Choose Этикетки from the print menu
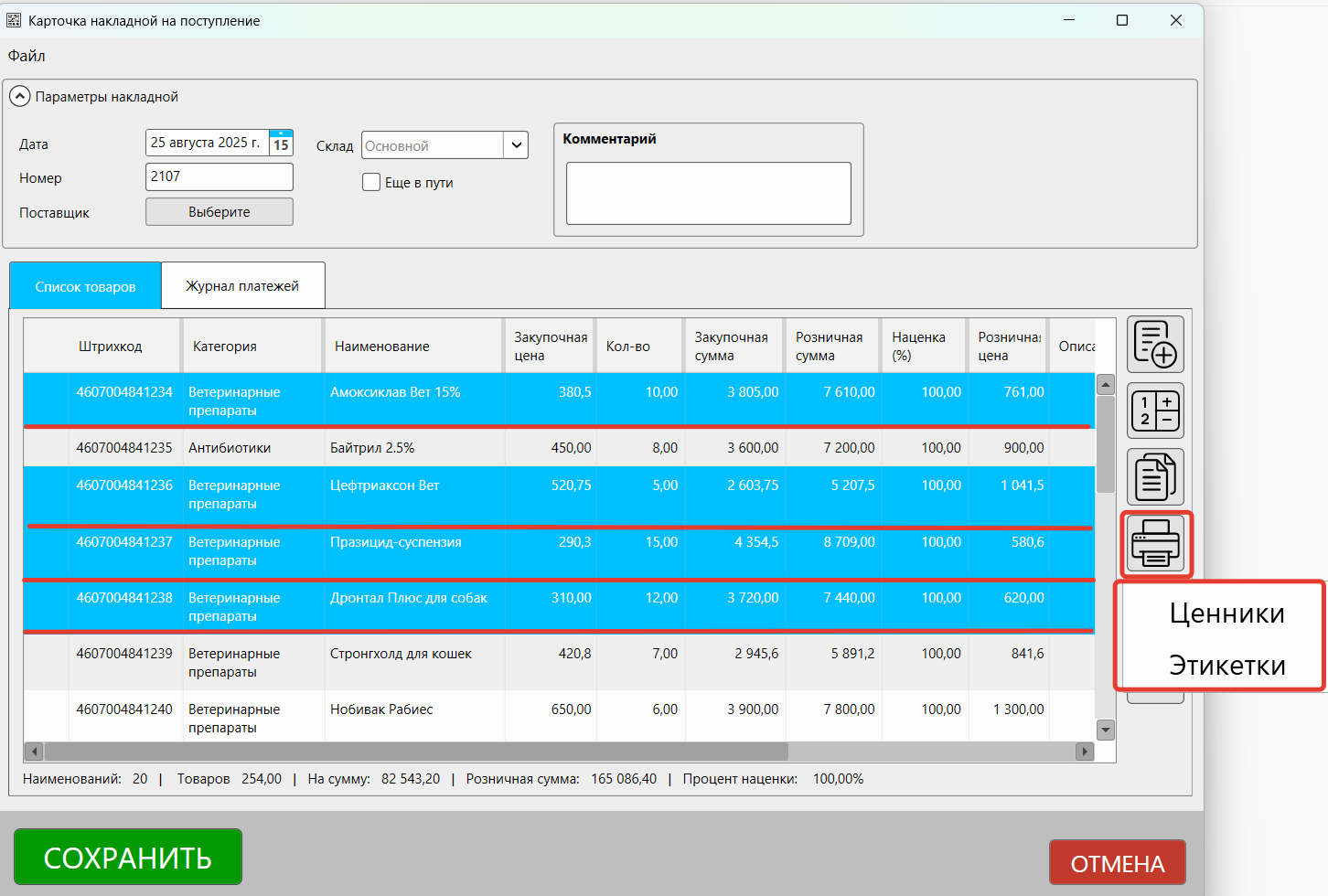This screenshot has width=1328, height=896. coord(1226,666)
